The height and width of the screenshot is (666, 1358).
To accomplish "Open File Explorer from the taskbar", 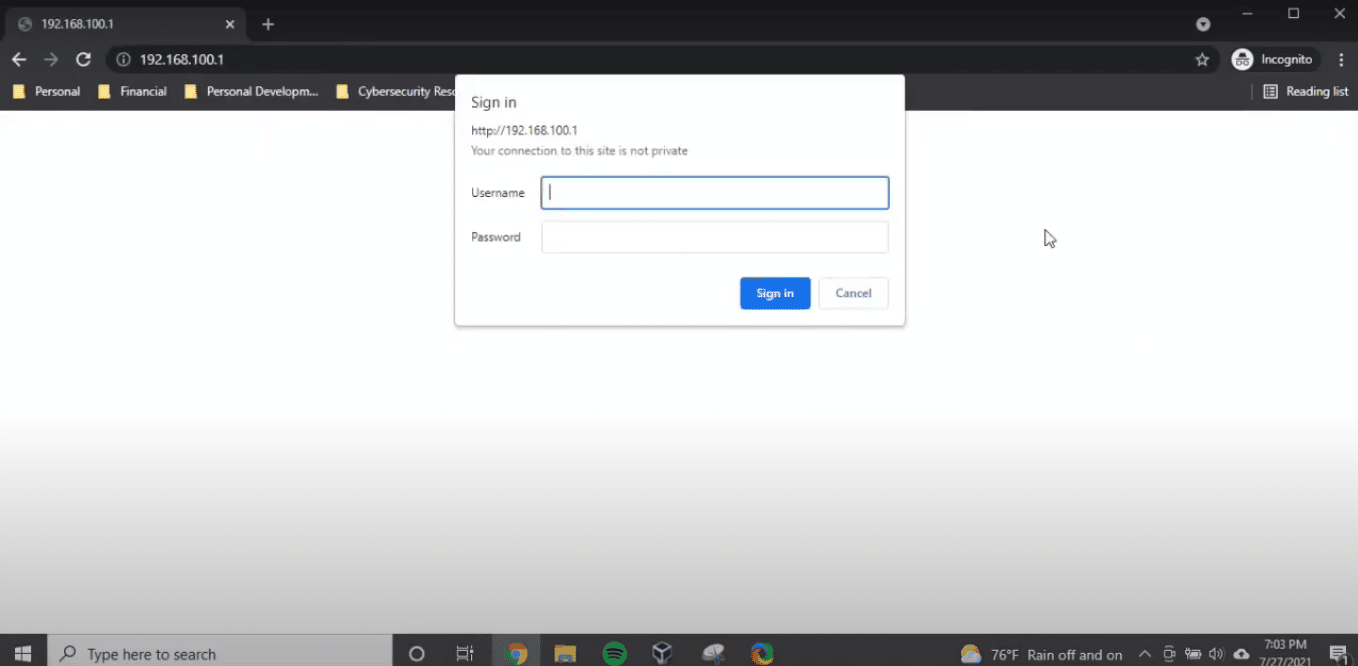I will tap(565, 653).
